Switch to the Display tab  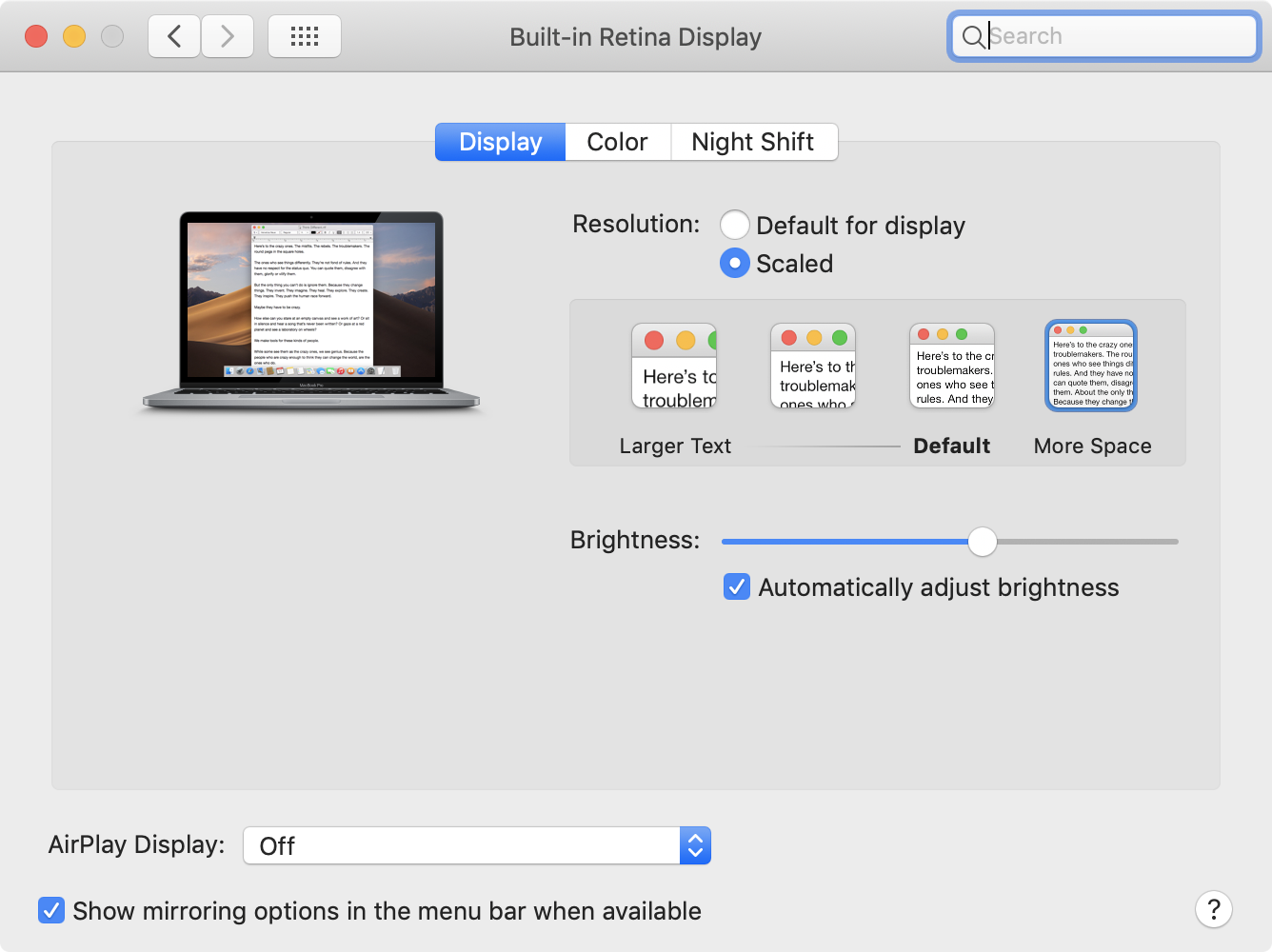(501, 142)
